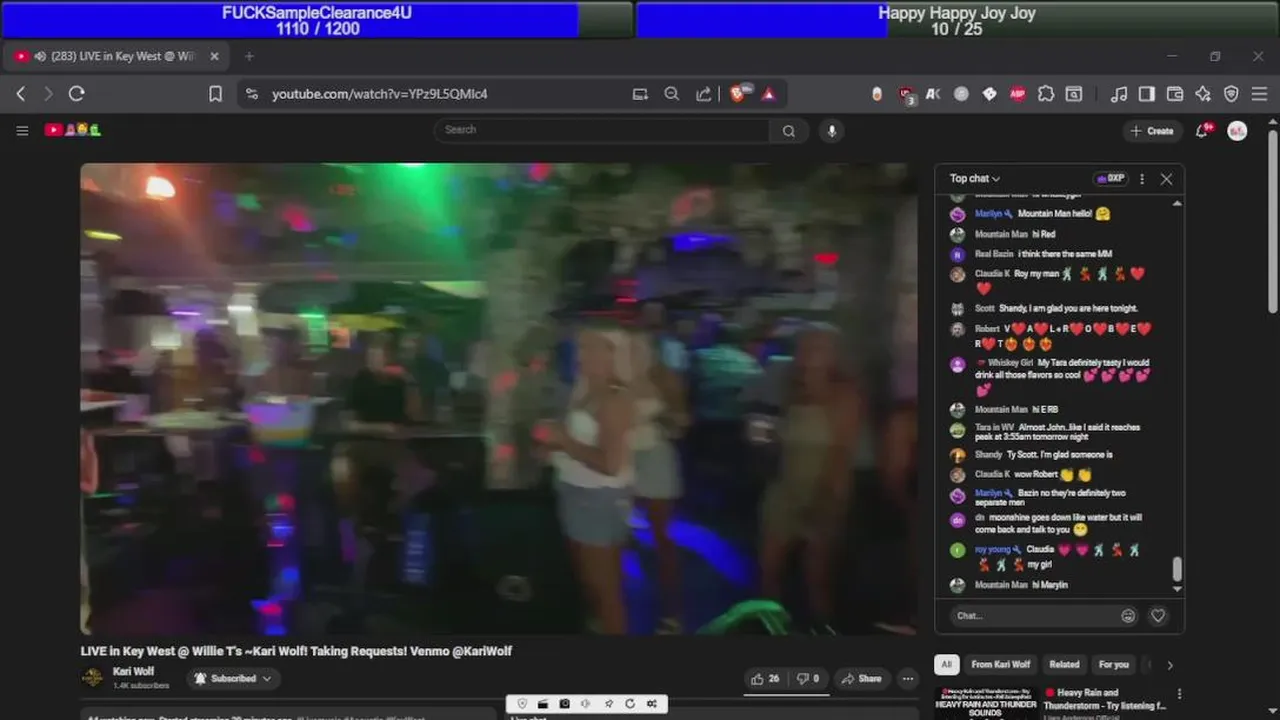Select the For you chip
The image size is (1280, 720).
coord(1113,665)
